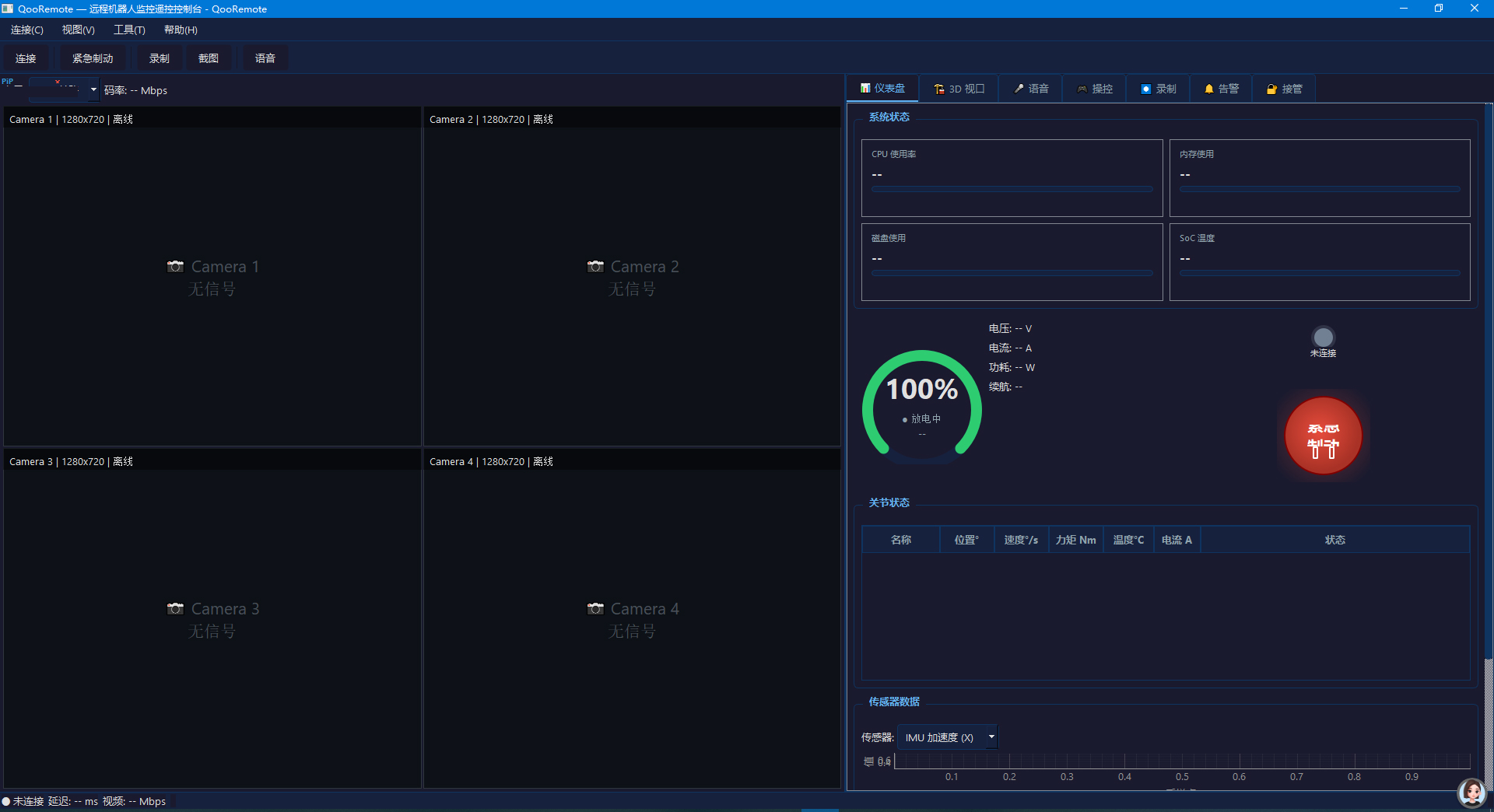Viewport: 1494px width, 812px height.
Task: Open the 传感器 IMU 加速度 (X) dropdown
Action: [947, 737]
